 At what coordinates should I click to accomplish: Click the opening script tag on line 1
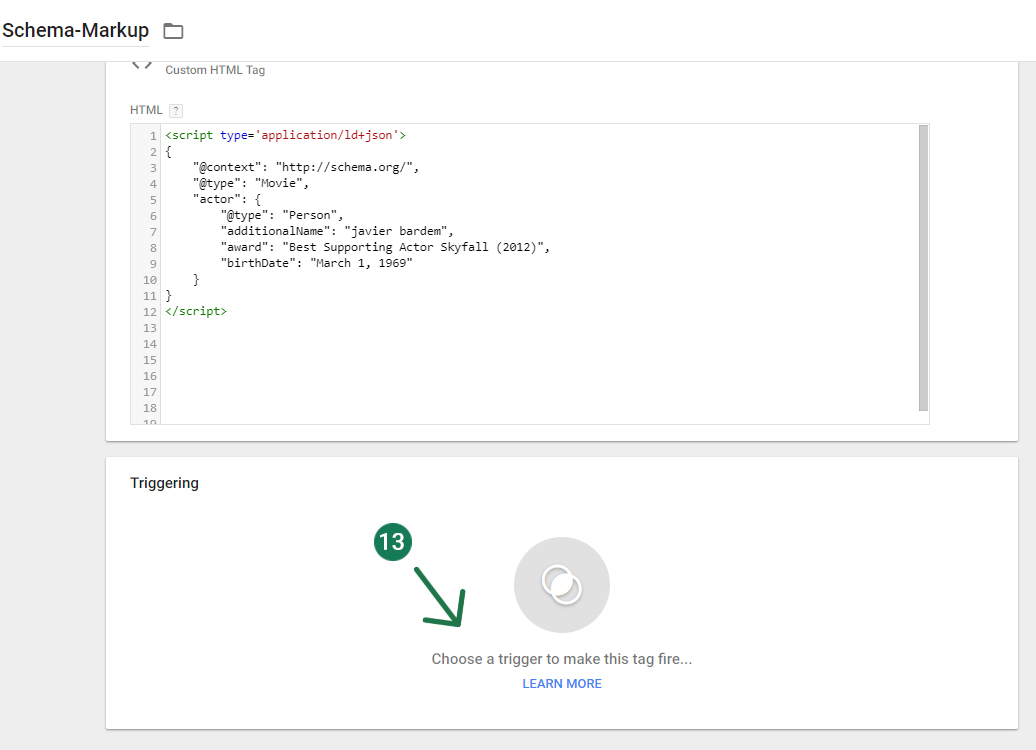285,136
